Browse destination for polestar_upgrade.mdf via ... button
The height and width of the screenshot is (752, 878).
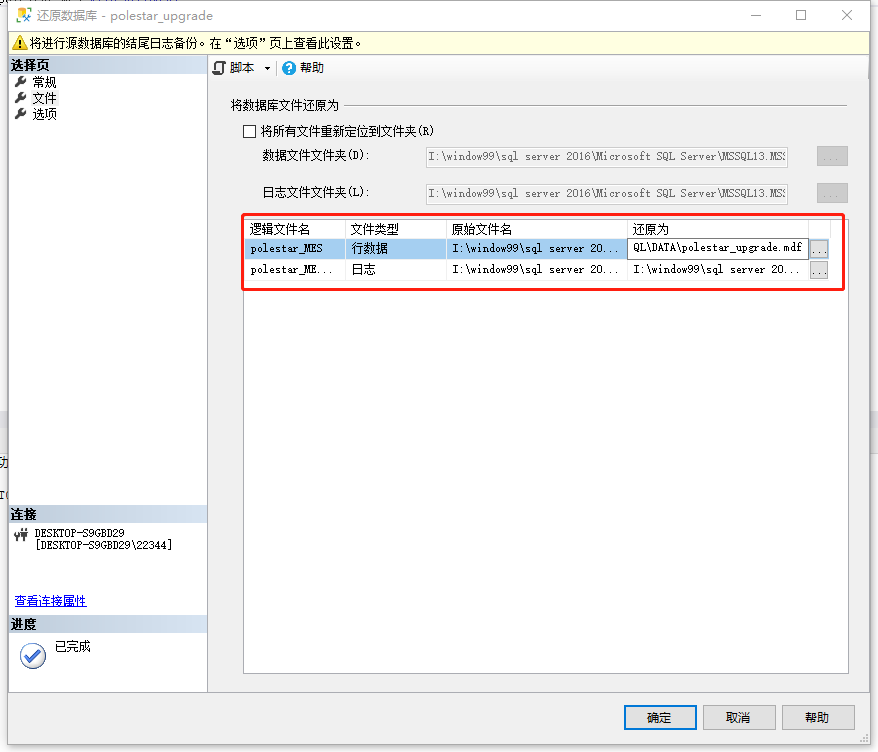(819, 248)
